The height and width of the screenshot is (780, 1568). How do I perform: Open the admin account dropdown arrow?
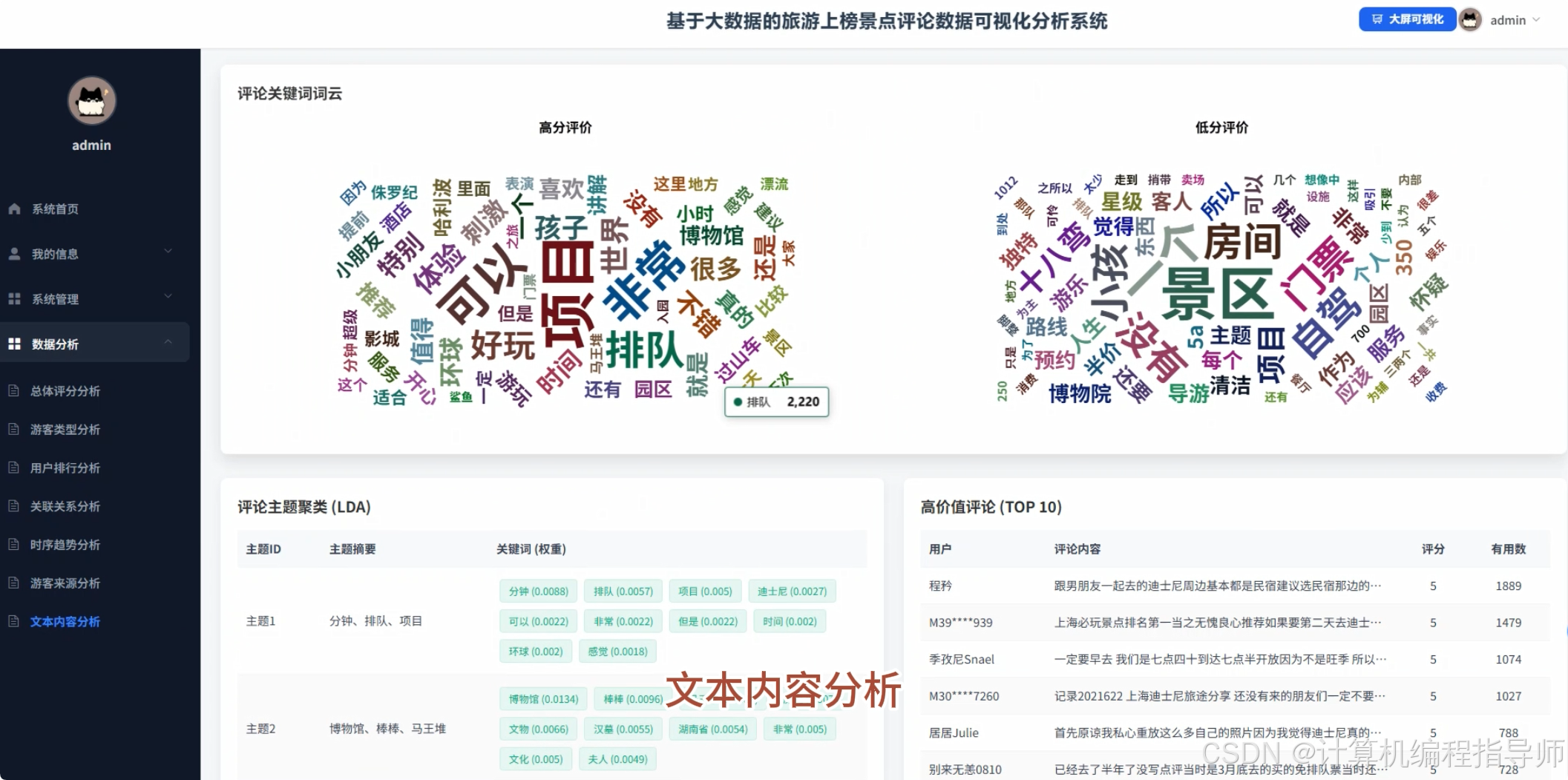(x=1535, y=20)
